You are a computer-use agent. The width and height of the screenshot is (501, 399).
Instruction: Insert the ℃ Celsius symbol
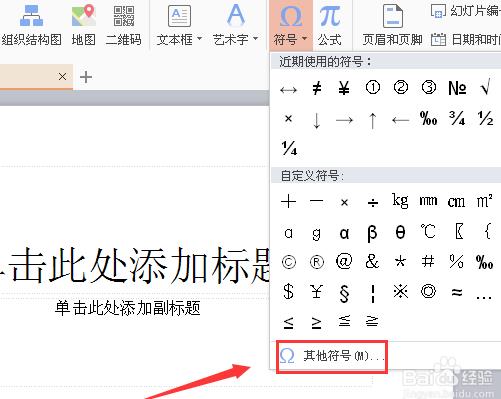pyautogui.click(x=428, y=231)
